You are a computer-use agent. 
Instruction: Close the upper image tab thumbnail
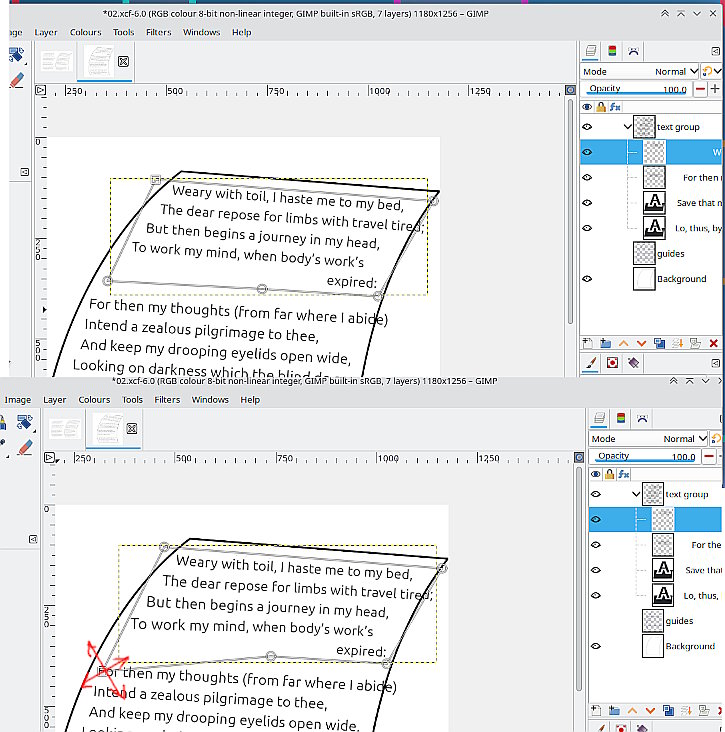[123, 62]
